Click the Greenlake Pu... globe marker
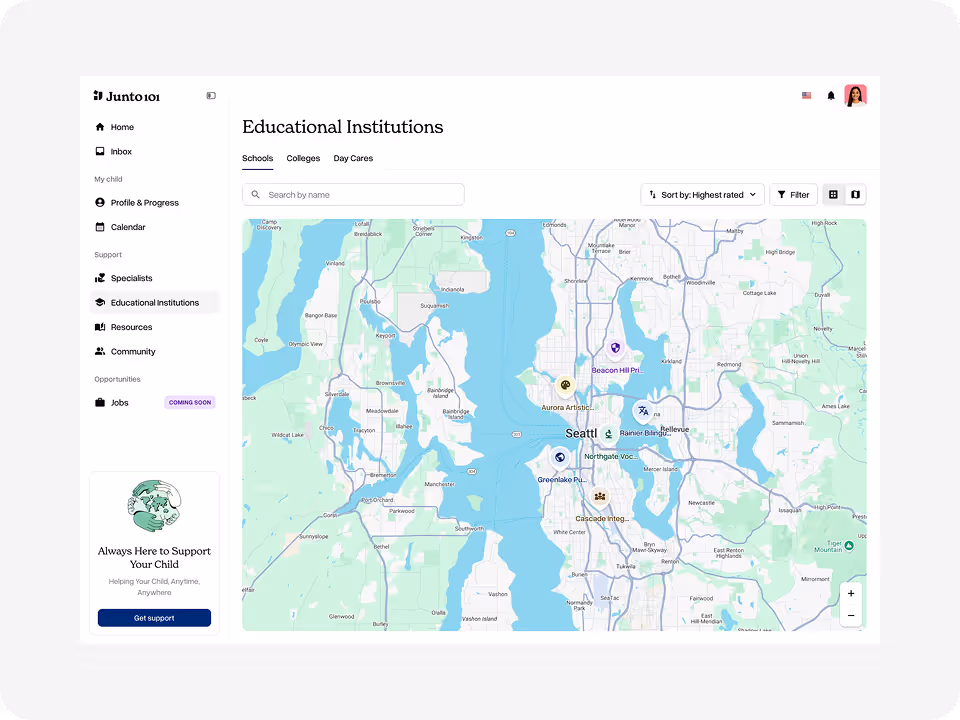The width and height of the screenshot is (960, 720). [559, 456]
